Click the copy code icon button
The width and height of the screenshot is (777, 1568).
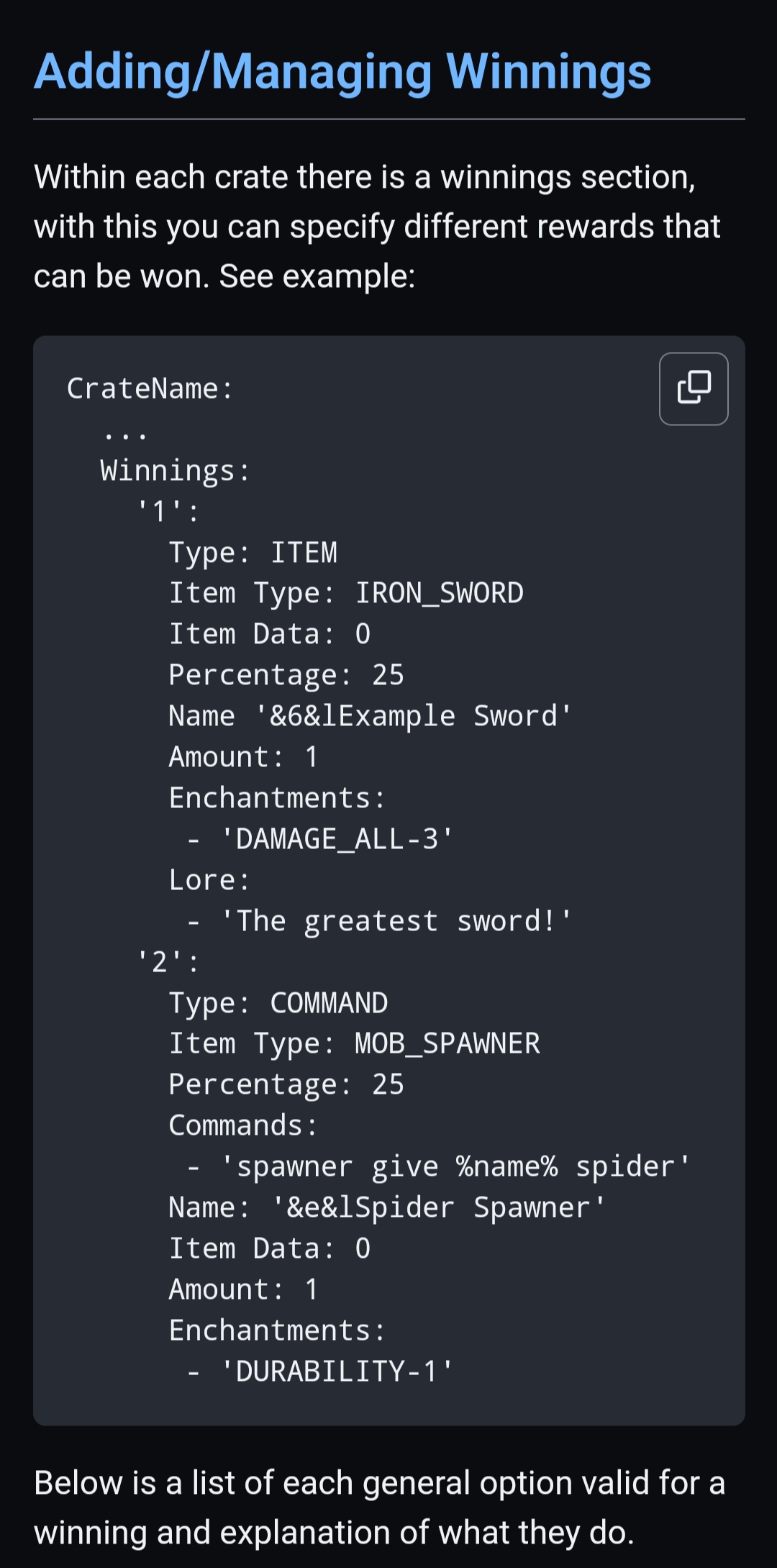[694, 389]
